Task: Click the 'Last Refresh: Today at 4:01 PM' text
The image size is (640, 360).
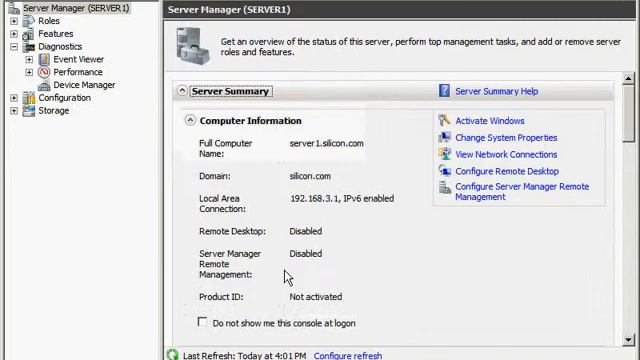Action: click(244, 356)
